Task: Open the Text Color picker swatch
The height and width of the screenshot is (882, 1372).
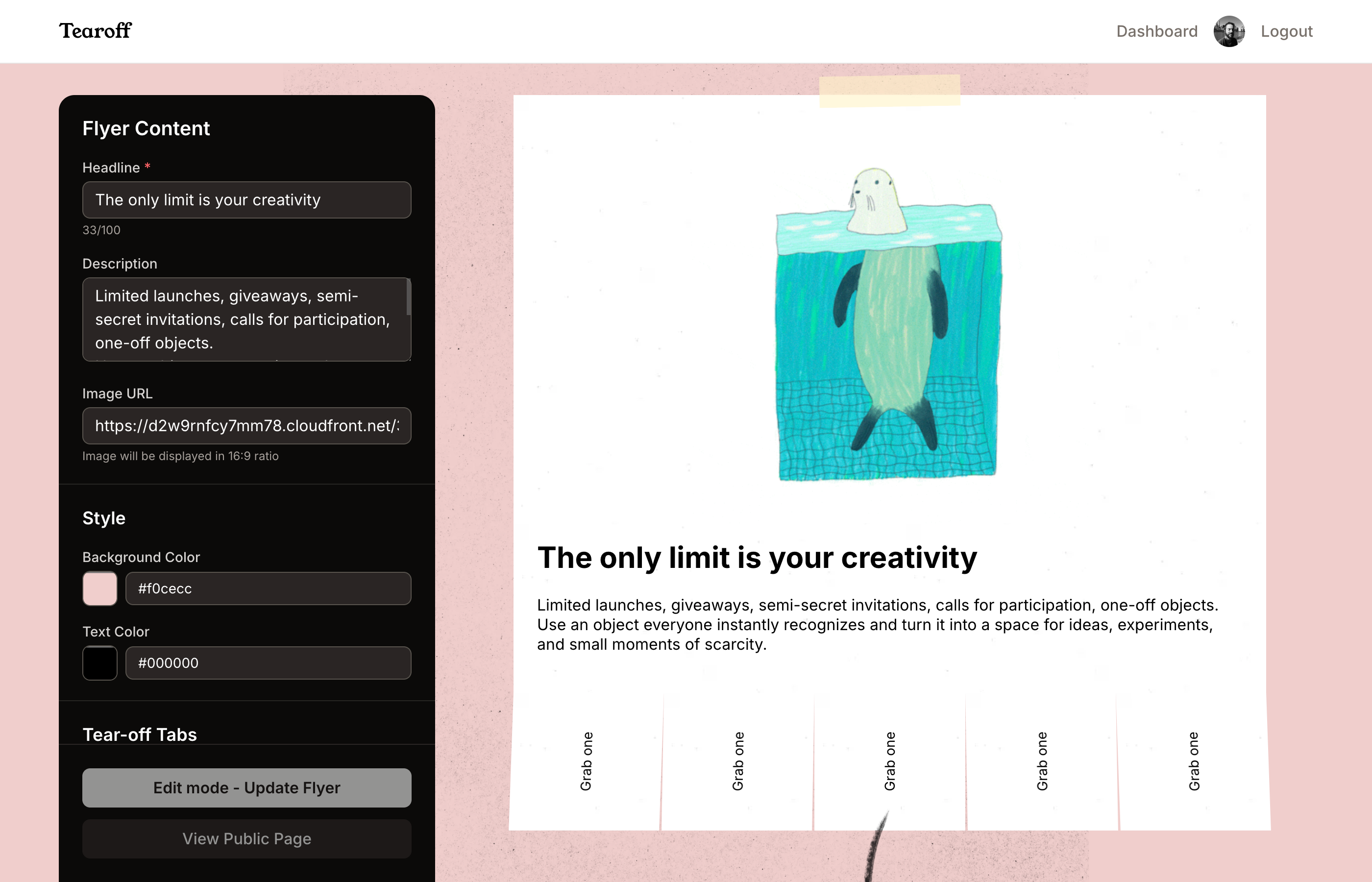Action: tap(99, 662)
